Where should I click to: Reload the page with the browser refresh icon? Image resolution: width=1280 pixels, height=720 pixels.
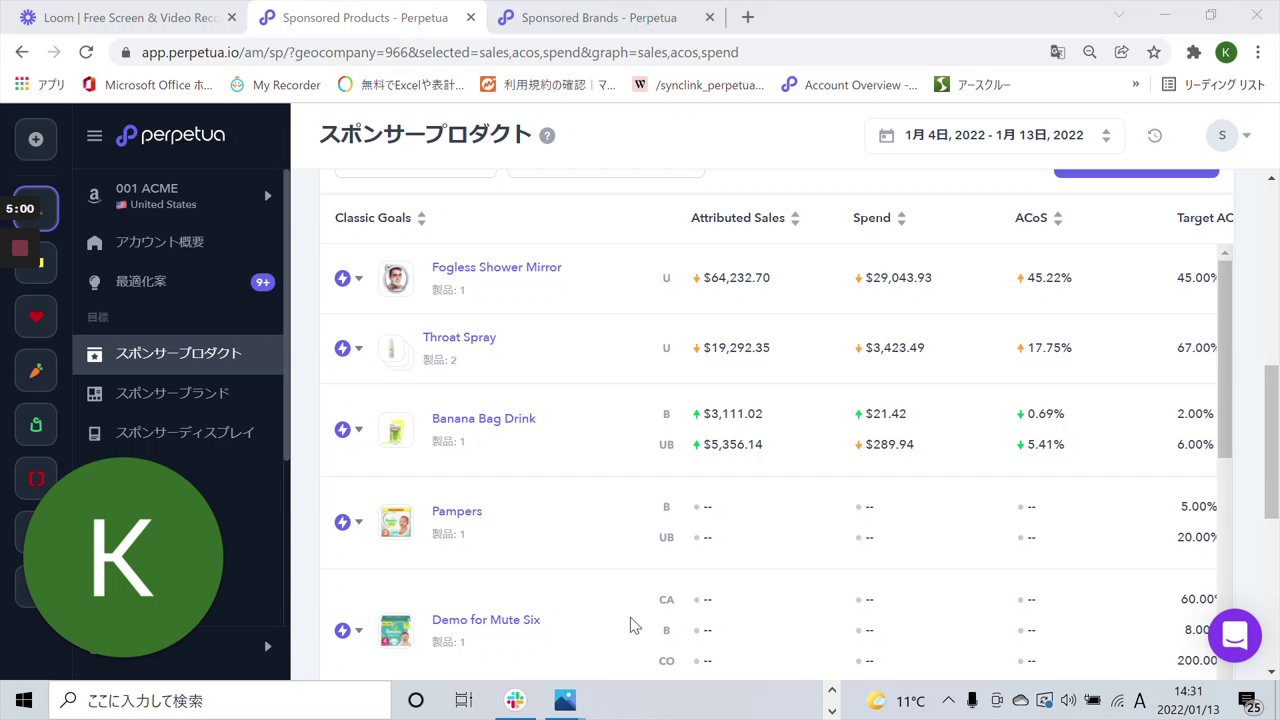[x=86, y=52]
